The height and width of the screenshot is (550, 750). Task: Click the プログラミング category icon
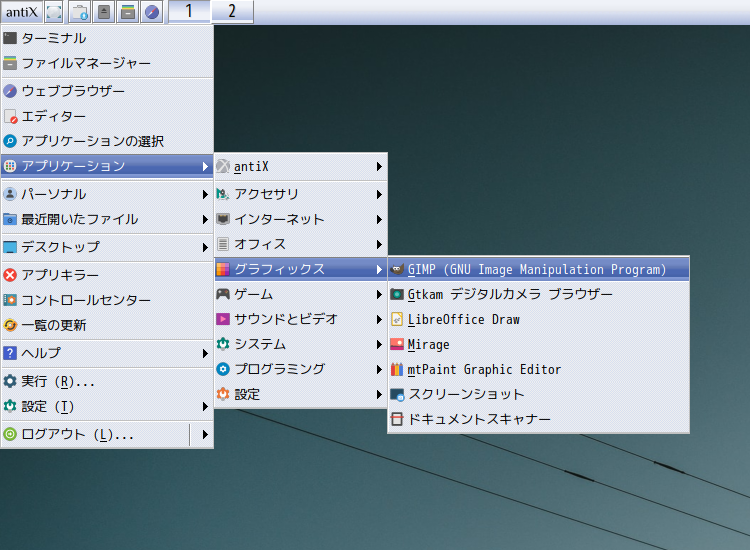[x=223, y=369]
